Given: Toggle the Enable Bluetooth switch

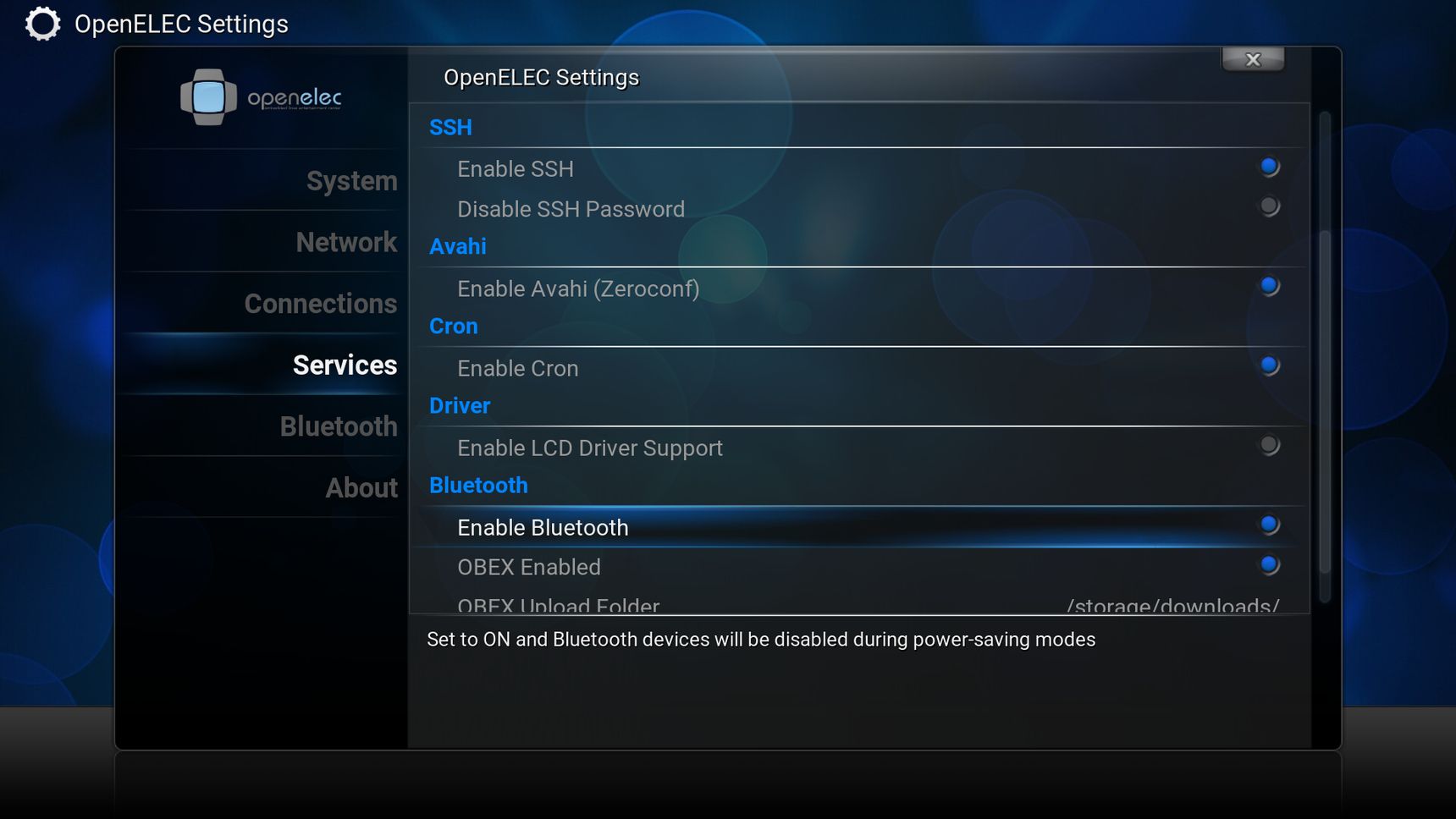Looking at the screenshot, I should pyautogui.click(x=1269, y=525).
